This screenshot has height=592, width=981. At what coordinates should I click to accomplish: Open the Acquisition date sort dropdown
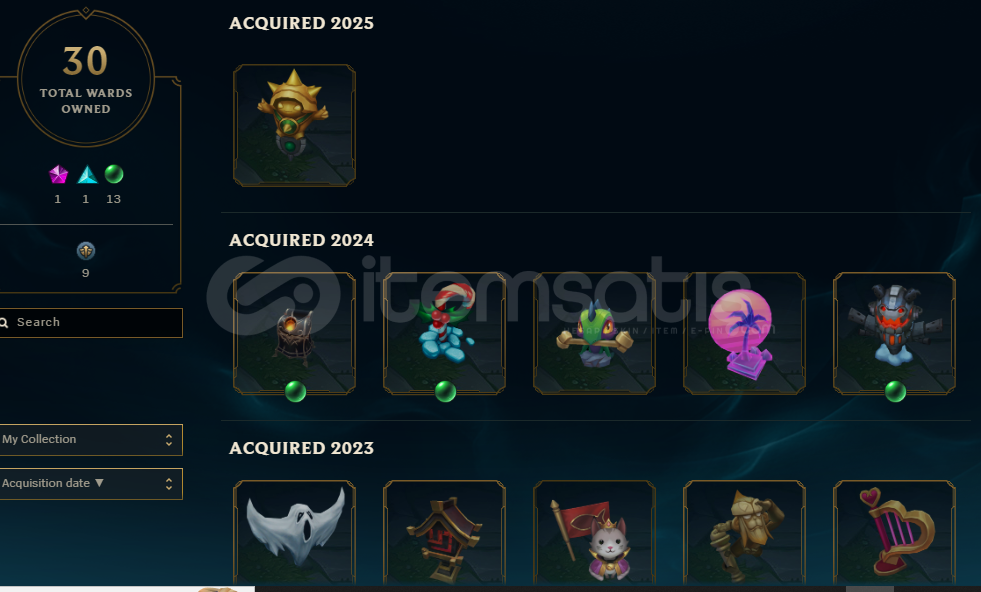click(91, 484)
